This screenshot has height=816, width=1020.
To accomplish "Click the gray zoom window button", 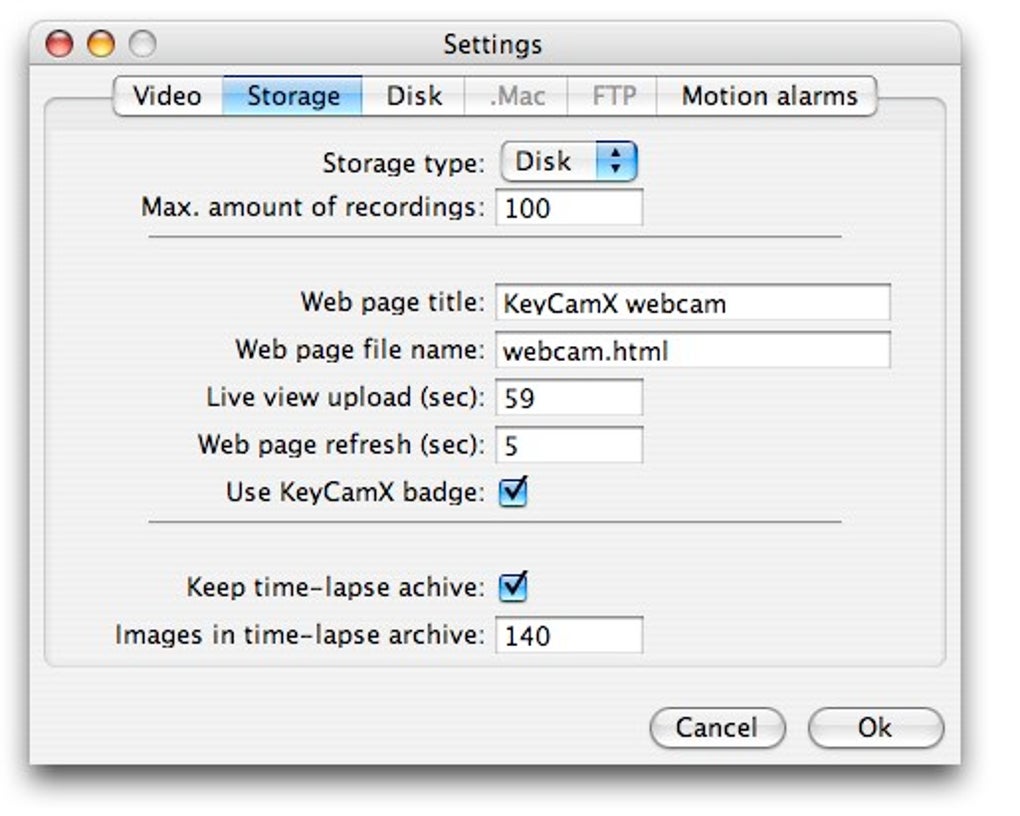I will click(x=142, y=44).
